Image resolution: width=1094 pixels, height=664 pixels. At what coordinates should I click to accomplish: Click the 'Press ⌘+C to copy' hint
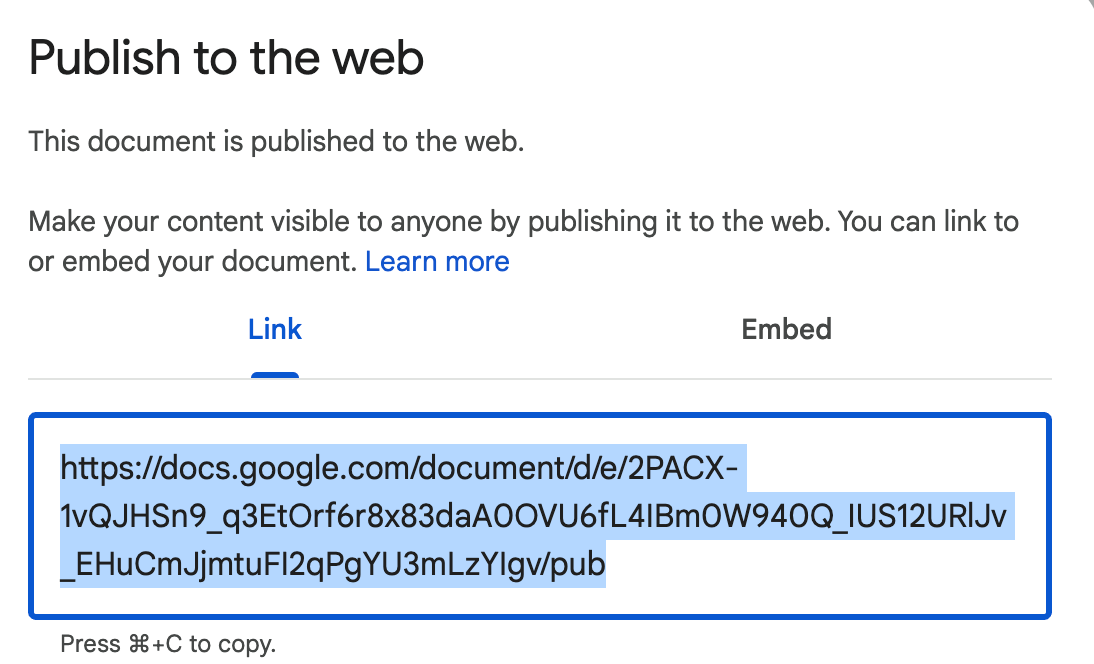point(168,643)
